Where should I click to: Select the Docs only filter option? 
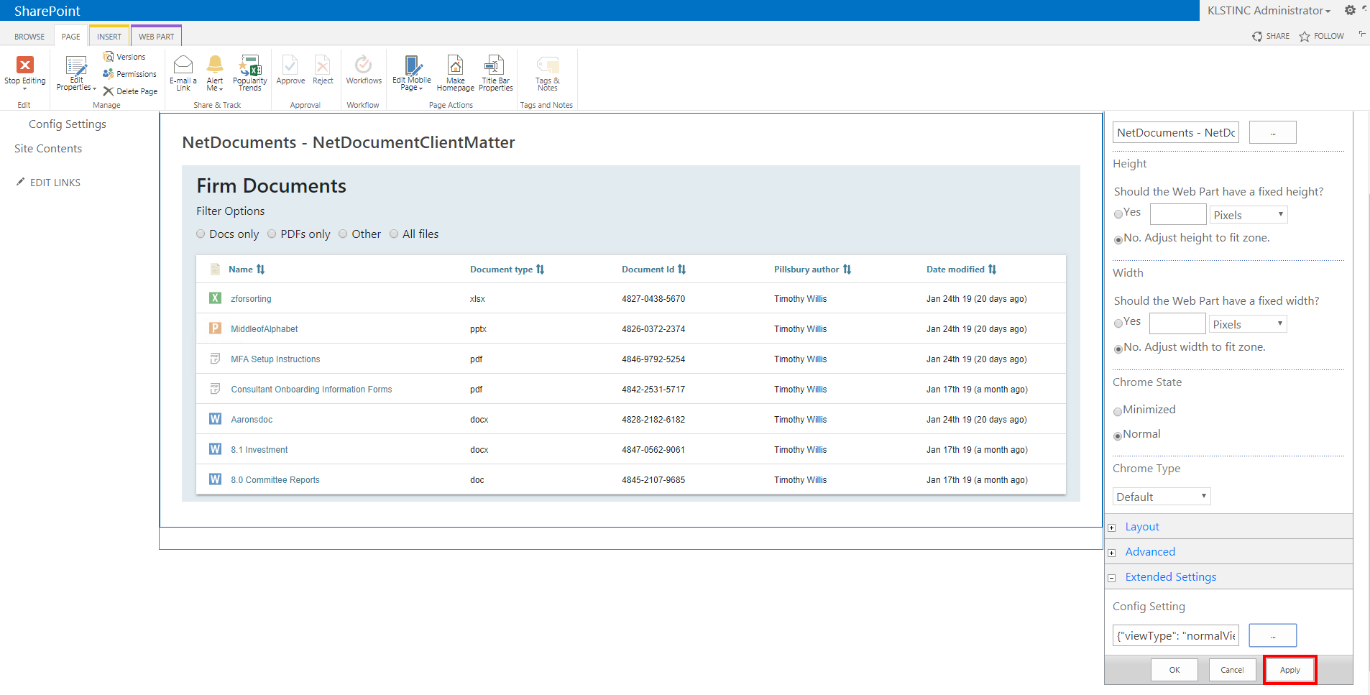coord(201,234)
